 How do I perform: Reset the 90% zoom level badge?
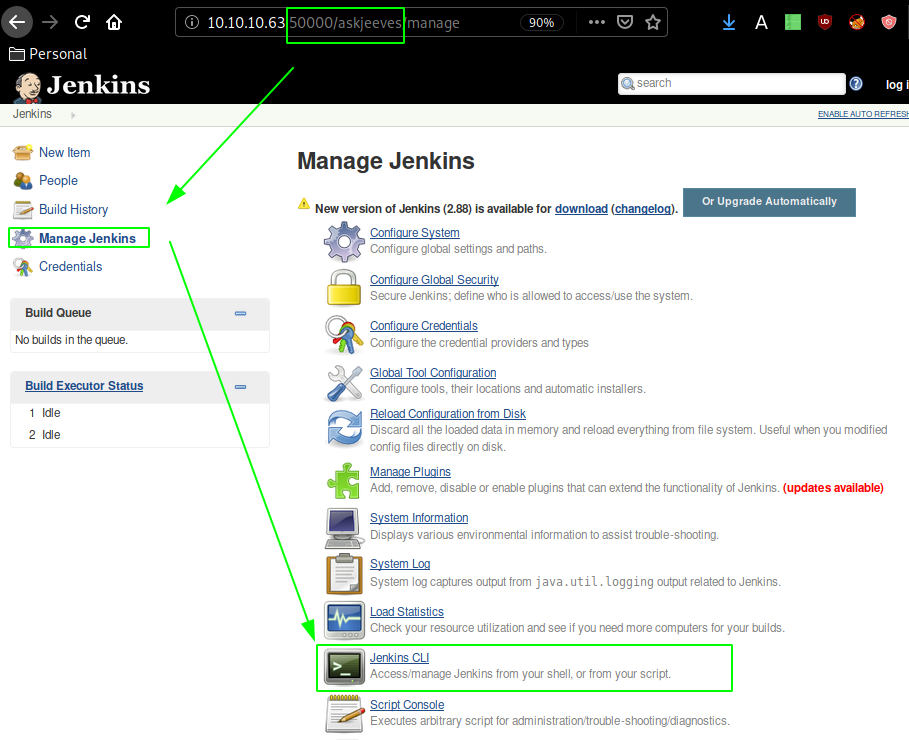click(x=541, y=23)
